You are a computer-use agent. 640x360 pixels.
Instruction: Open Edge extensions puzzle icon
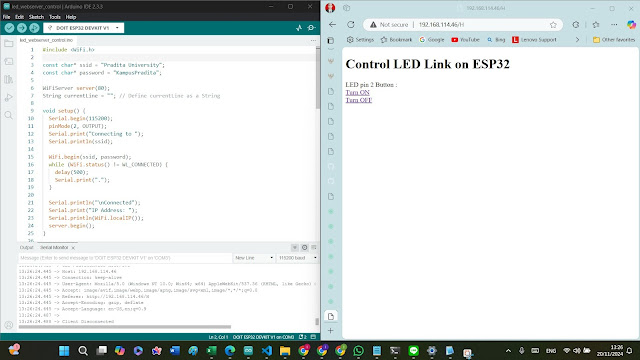click(x=576, y=24)
